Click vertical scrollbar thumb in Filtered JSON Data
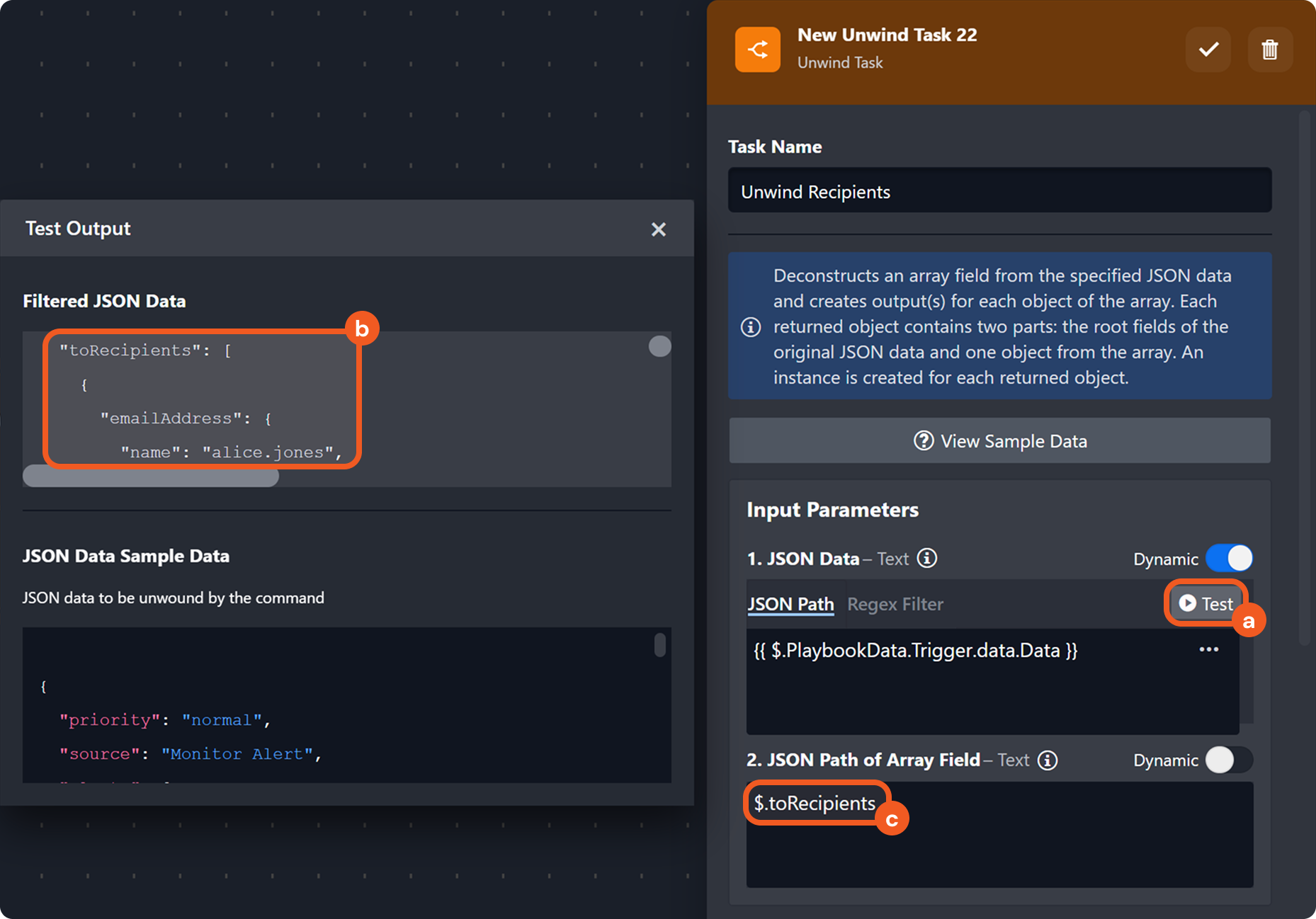1316x919 pixels. click(x=659, y=346)
